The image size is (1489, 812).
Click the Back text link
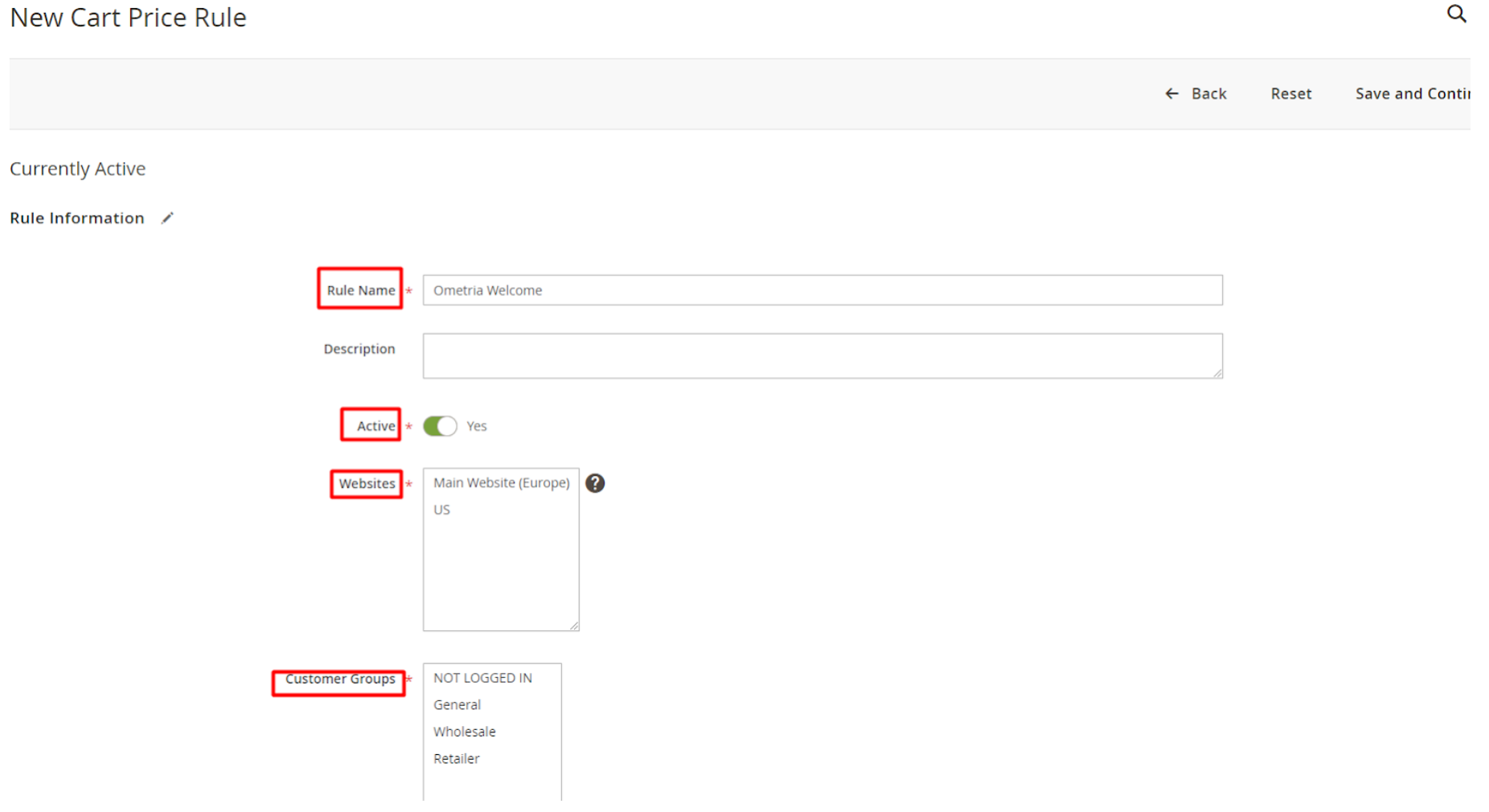[x=1208, y=94]
